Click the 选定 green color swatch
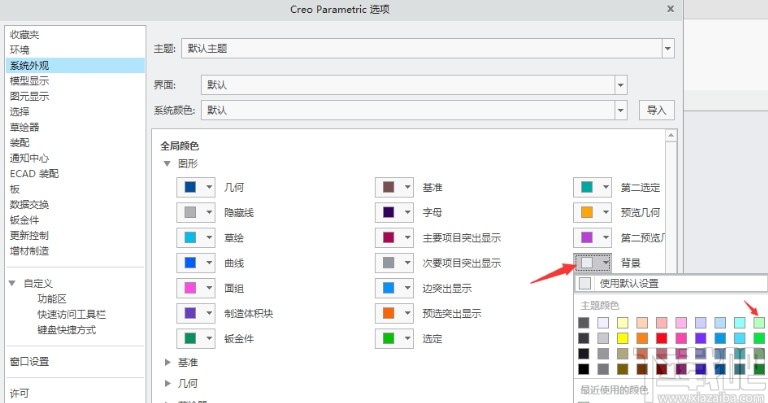Image resolution: width=768 pixels, height=403 pixels. click(x=388, y=338)
